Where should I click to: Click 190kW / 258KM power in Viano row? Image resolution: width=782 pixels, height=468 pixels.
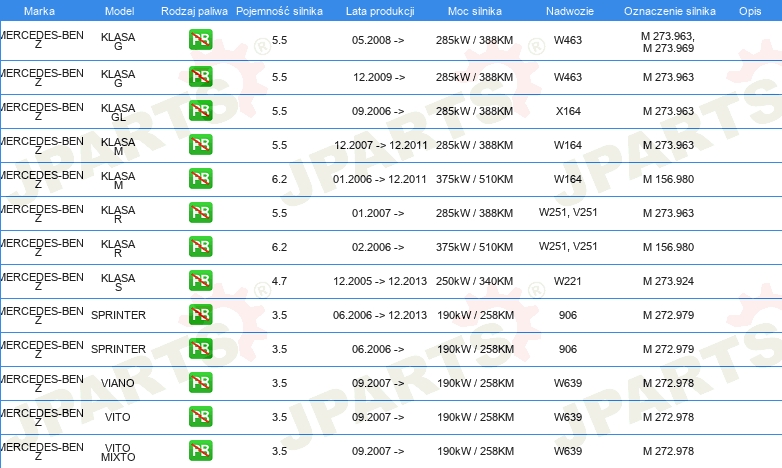[475, 383]
